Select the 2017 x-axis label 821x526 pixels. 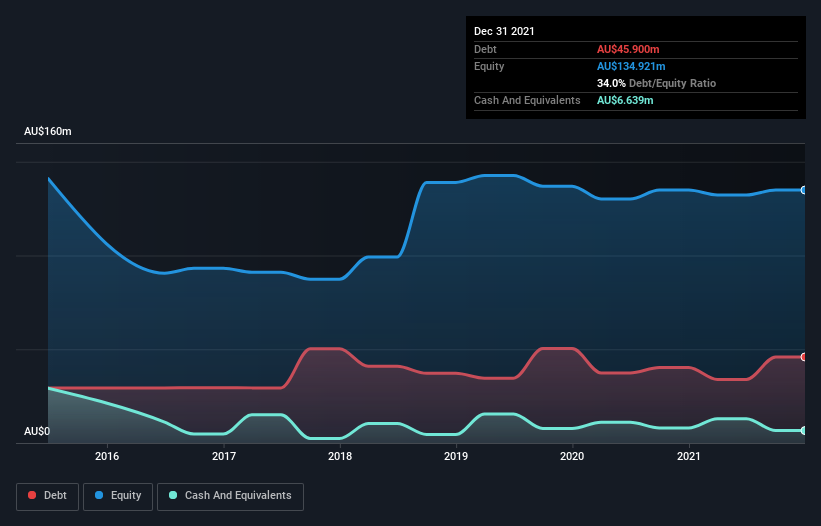pyautogui.click(x=224, y=456)
